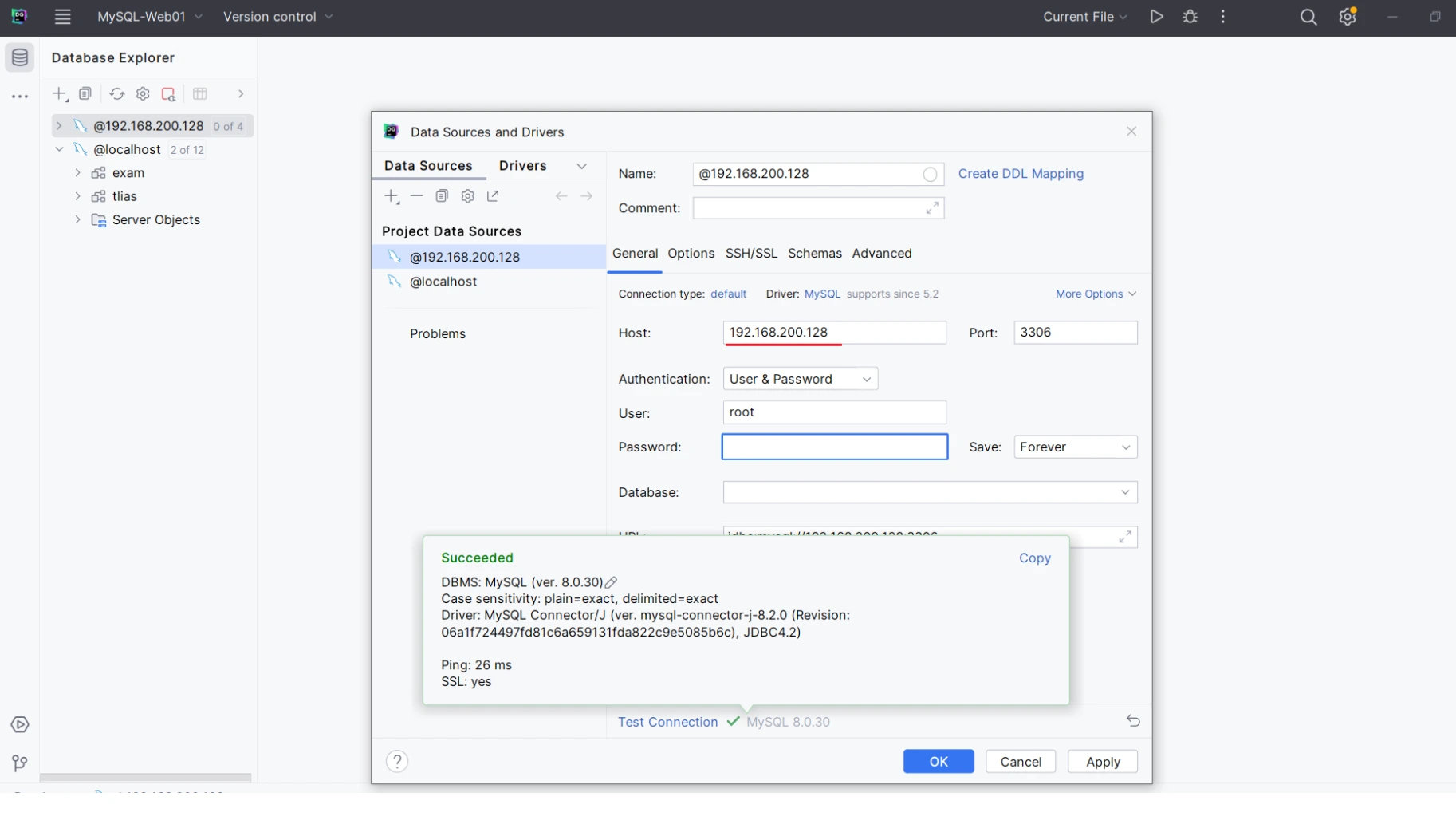Expand the tlias schema node

pos(77,196)
